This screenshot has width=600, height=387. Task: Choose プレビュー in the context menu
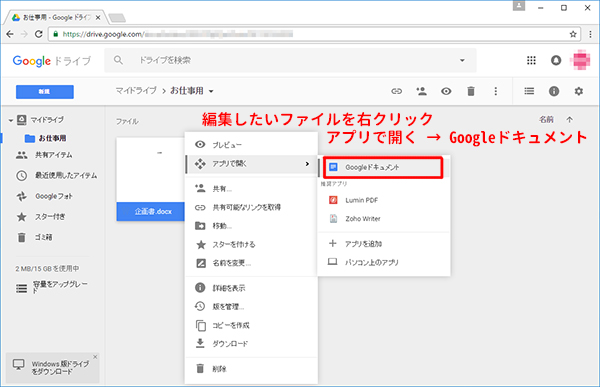point(251,145)
